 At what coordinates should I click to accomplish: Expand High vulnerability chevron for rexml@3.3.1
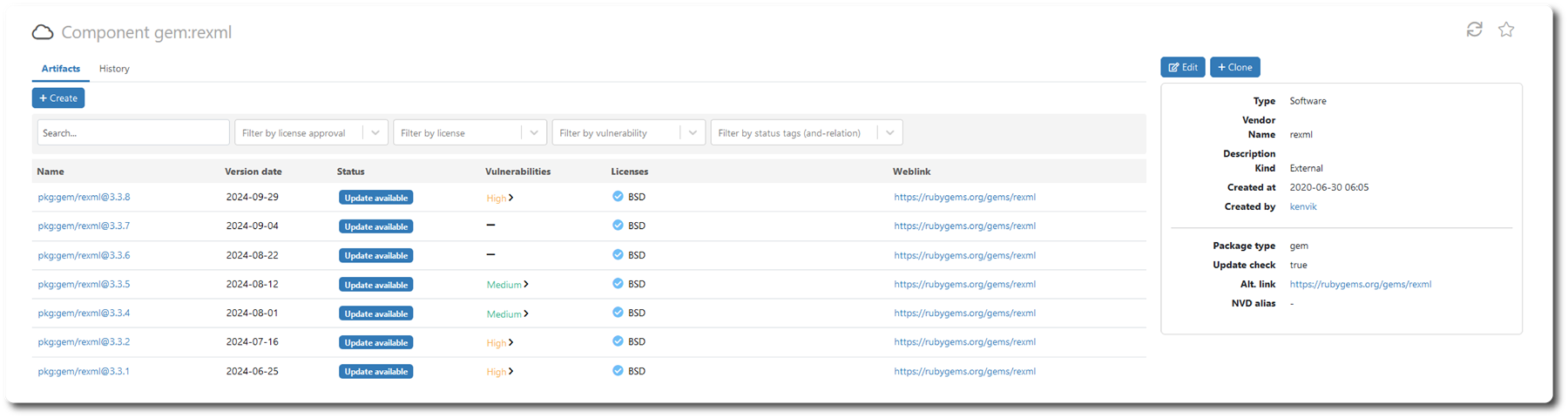(511, 372)
